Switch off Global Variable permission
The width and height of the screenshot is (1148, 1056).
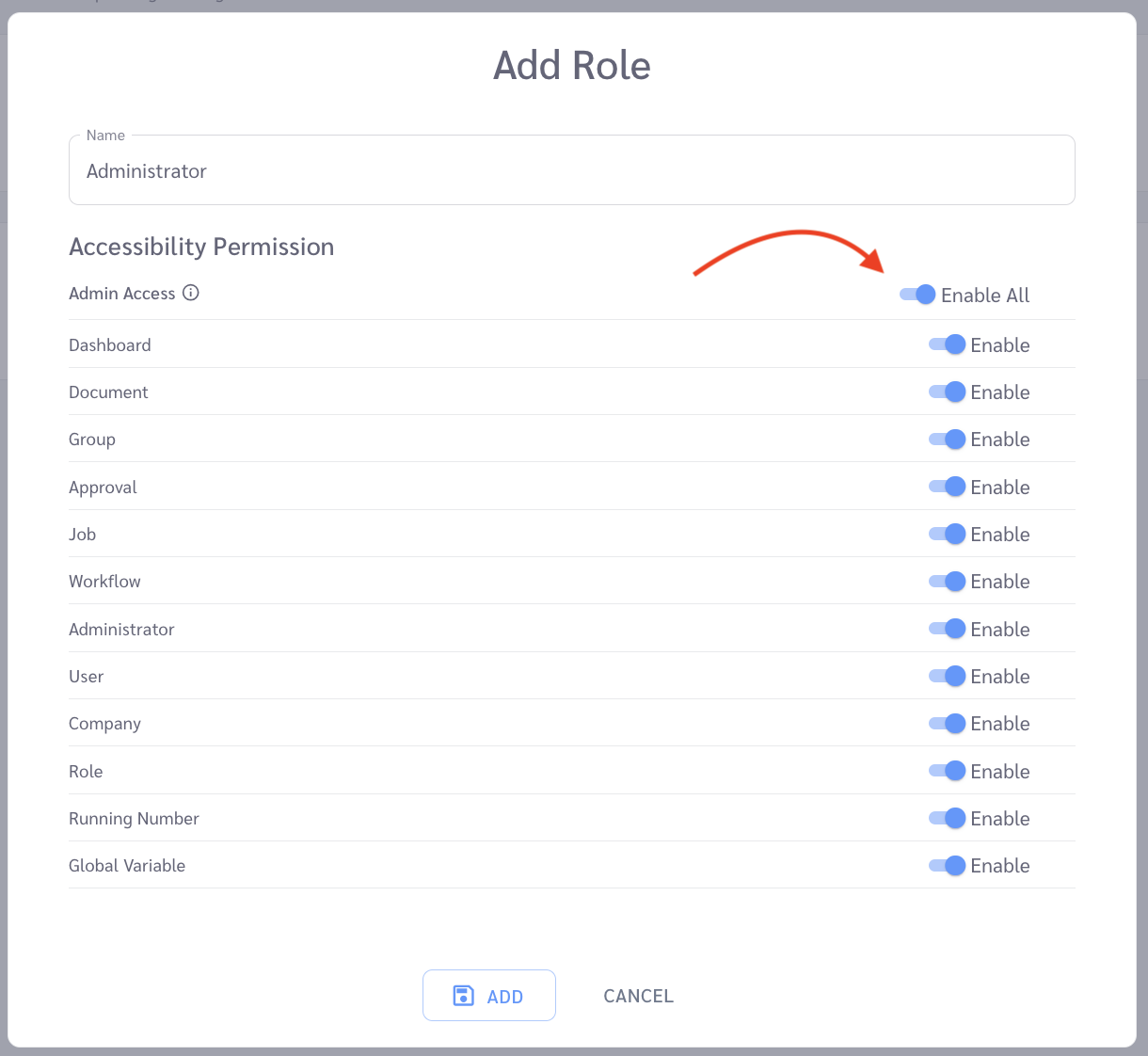[947, 865]
